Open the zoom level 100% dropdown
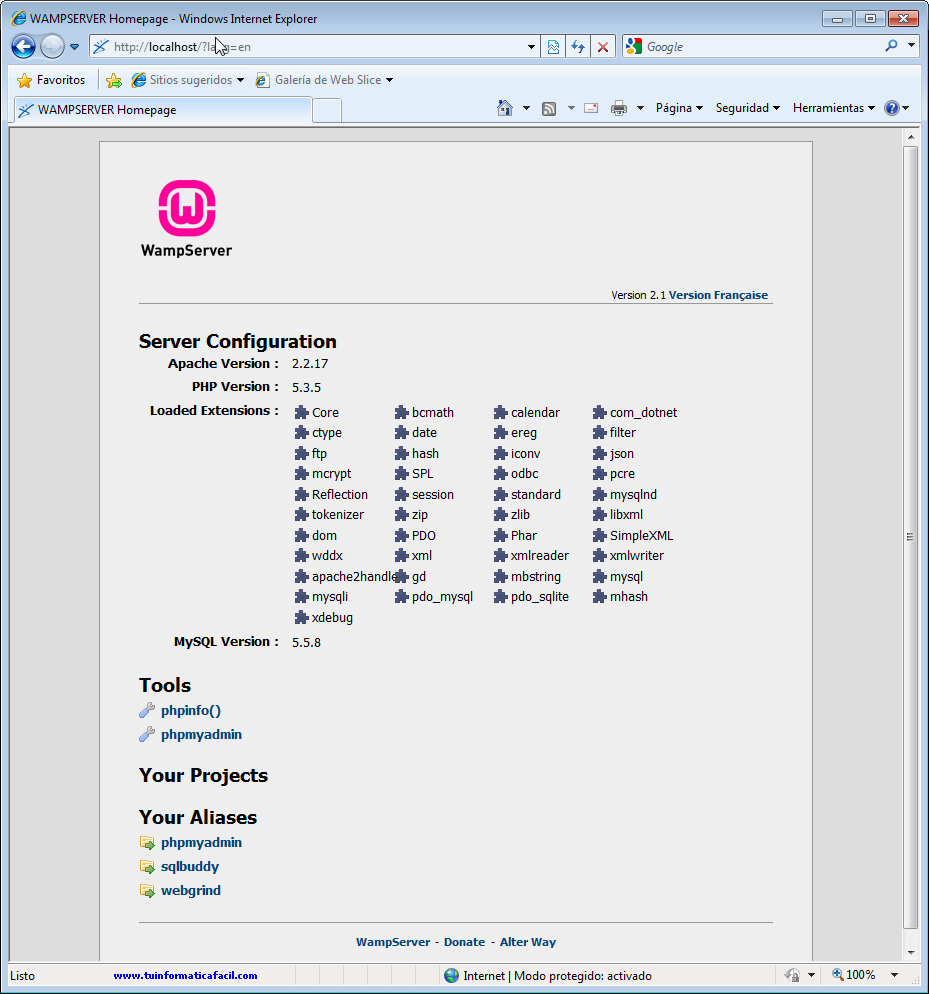The height and width of the screenshot is (994, 929). pos(894,975)
